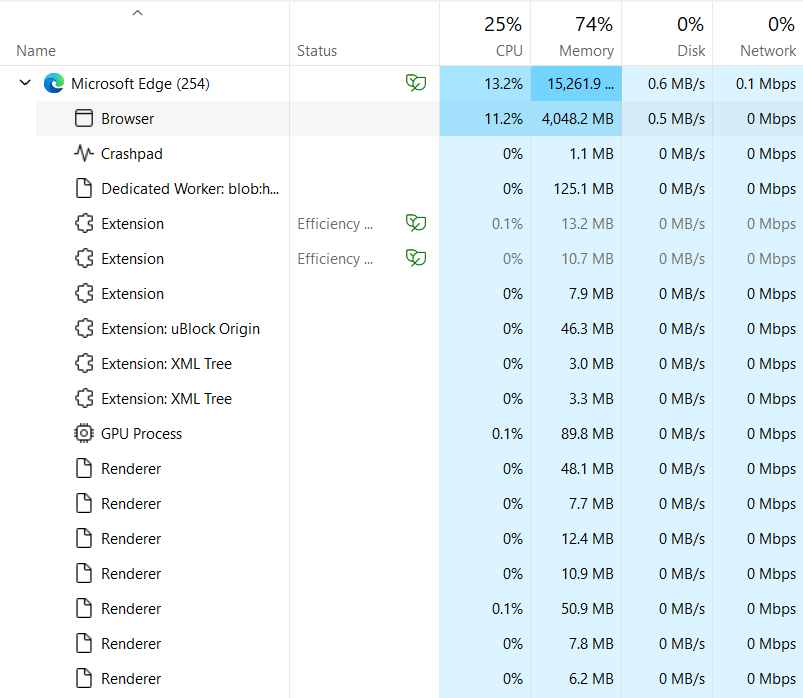803x698 pixels.
Task: Click the 13.2% CPU value for Edge
Action: click(503, 83)
